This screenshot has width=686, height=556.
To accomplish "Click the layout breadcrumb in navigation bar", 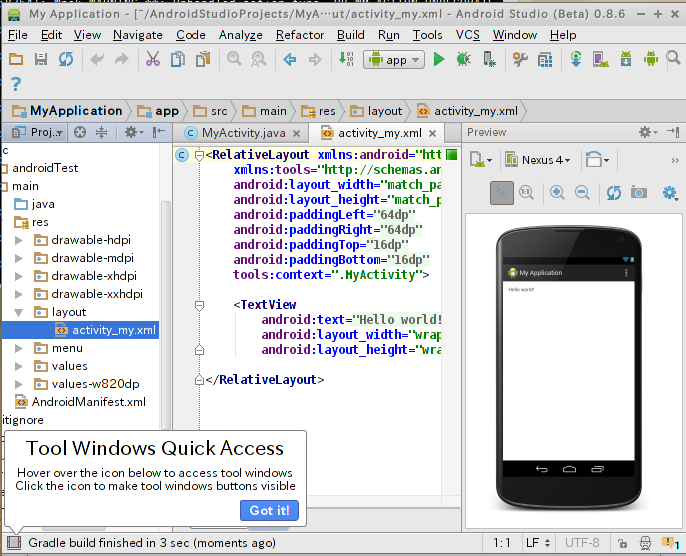I will 378,111.
